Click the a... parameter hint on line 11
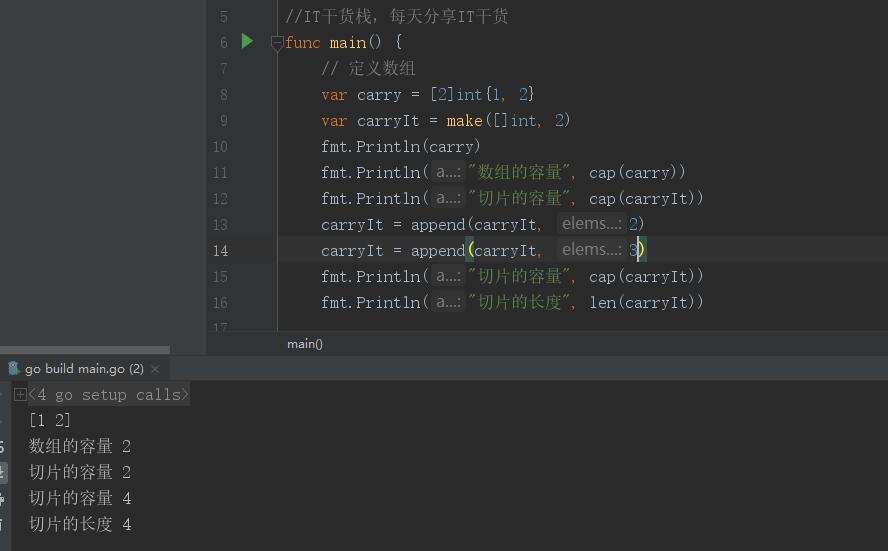This screenshot has height=551, width=888. (447, 172)
